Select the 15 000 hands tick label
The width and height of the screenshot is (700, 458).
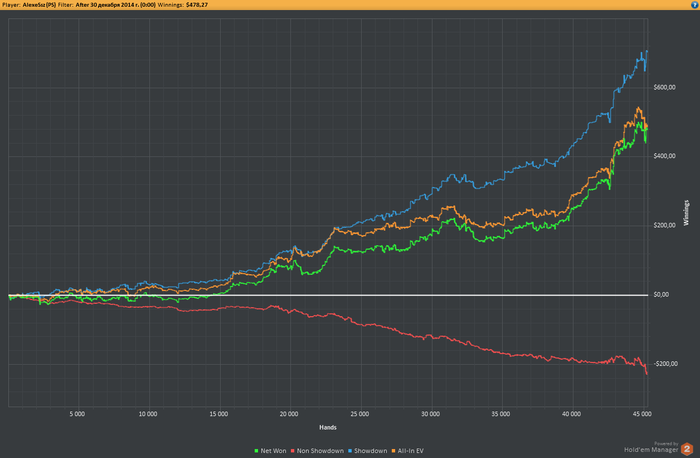(x=219, y=414)
